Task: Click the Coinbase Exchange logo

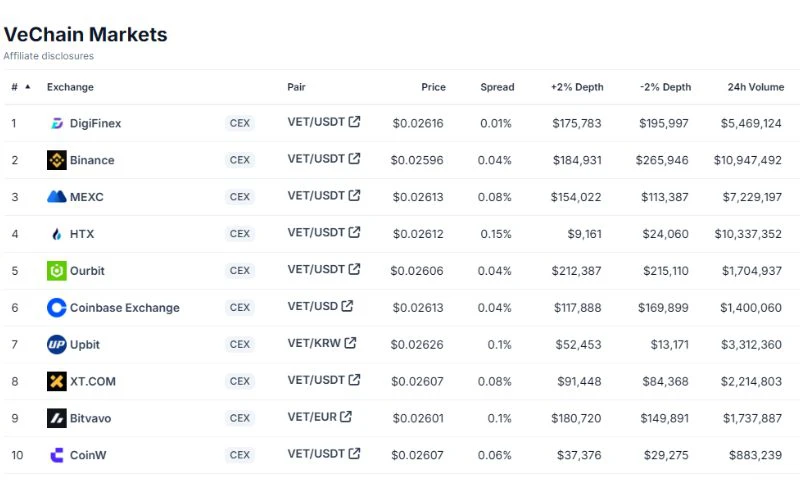Action: pyautogui.click(x=57, y=307)
